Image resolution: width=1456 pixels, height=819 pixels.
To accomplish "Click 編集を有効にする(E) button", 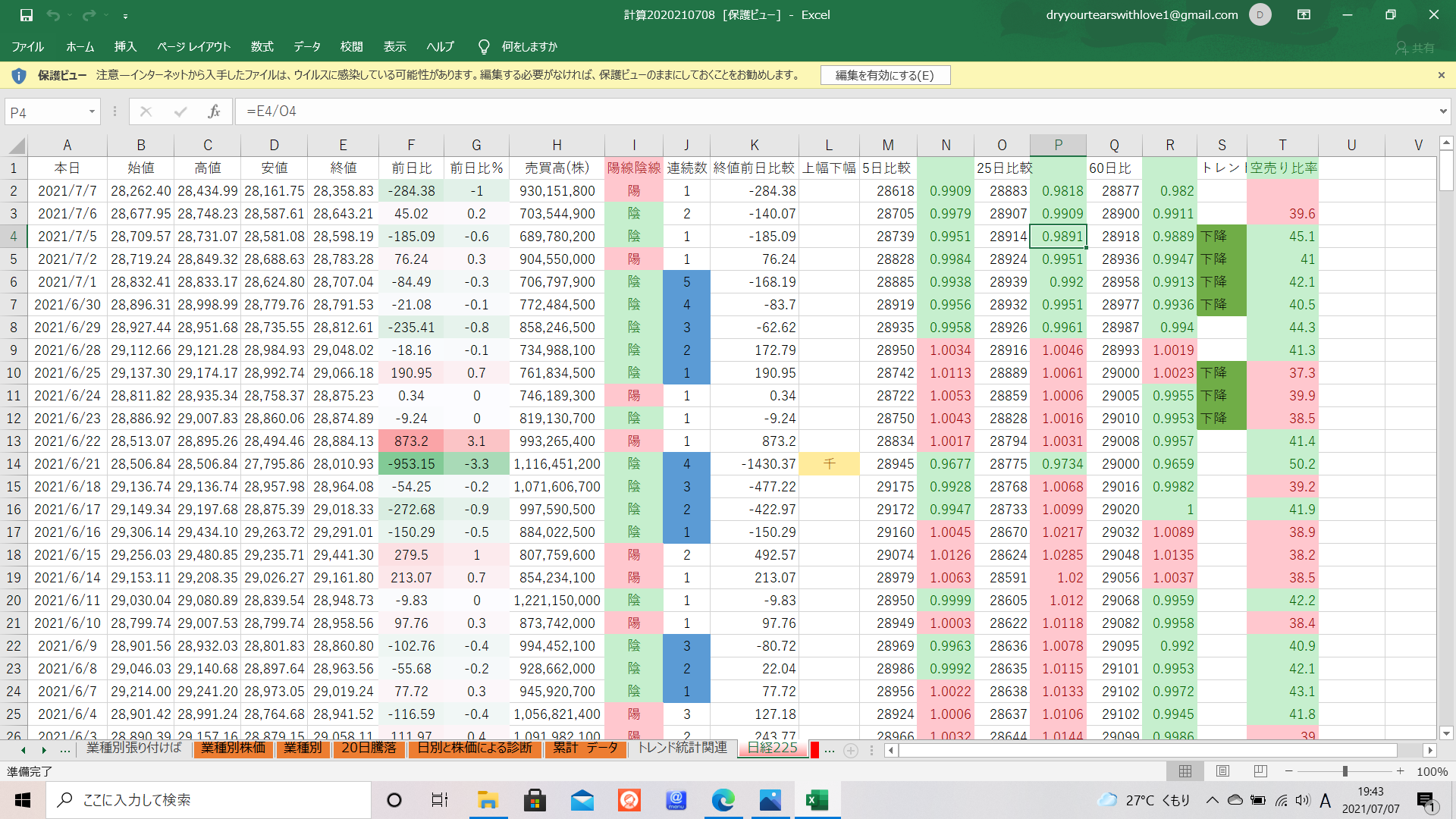I will click(884, 75).
